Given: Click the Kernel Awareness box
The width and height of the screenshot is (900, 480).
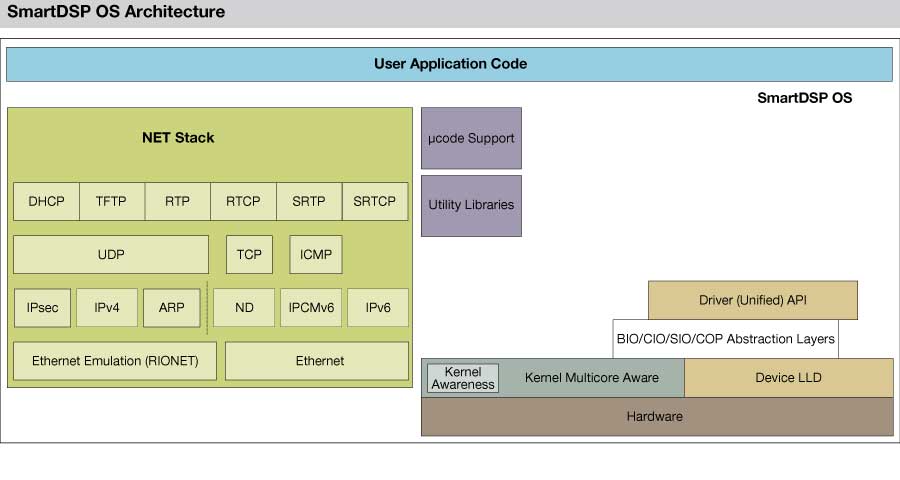Looking at the screenshot, I should point(463,378).
